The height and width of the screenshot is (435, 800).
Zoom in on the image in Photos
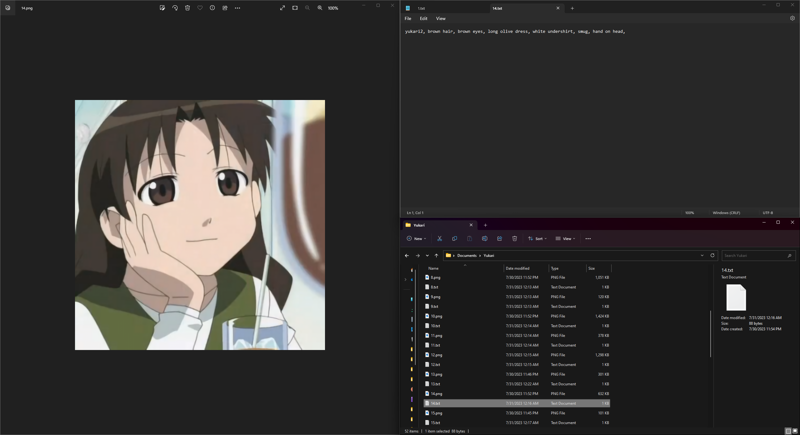coord(320,8)
